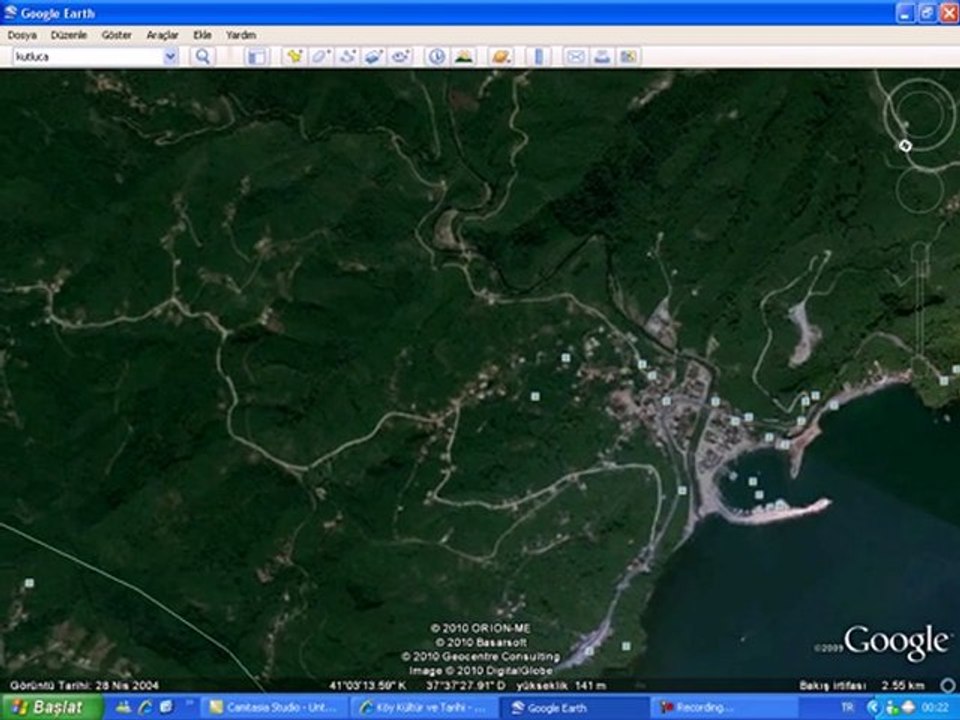The height and width of the screenshot is (720, 960).
Task: Click the Email envelope icon
Action: (x=575, y=56)
